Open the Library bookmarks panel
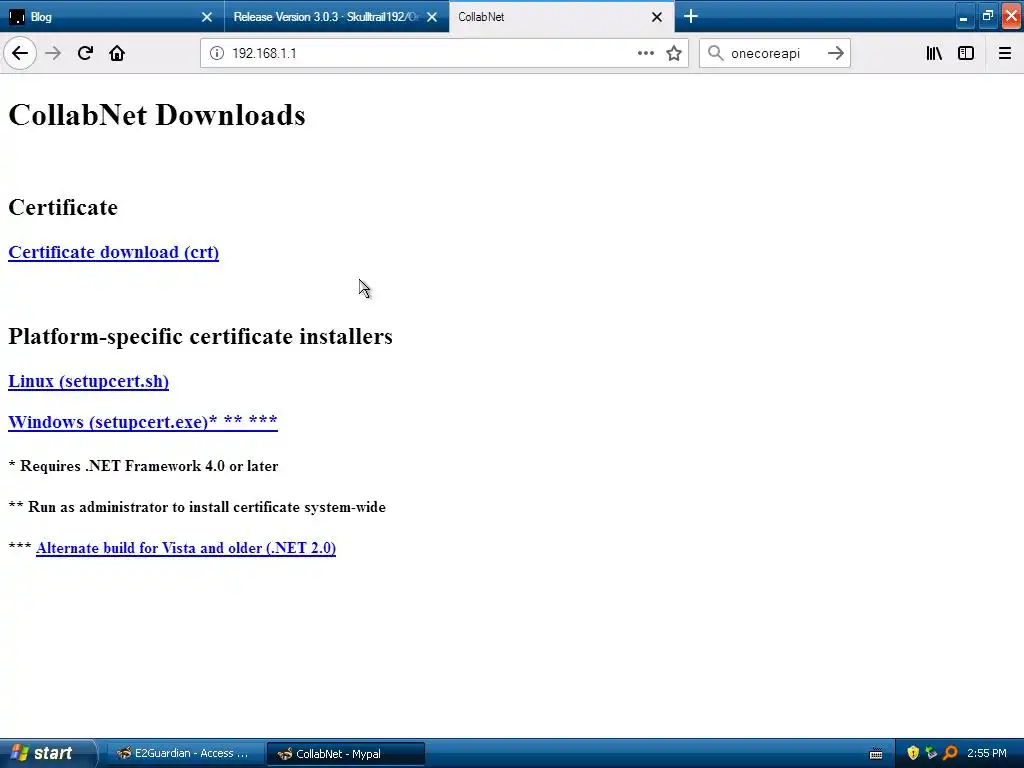1024x768 pixels. tap(934, 54)
